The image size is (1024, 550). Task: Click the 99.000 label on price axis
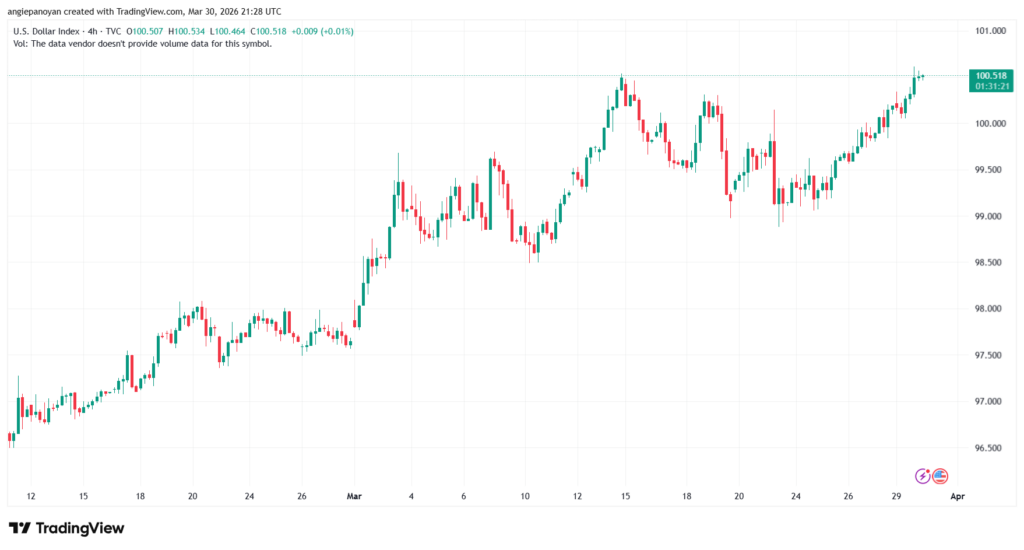click(989, 216)
